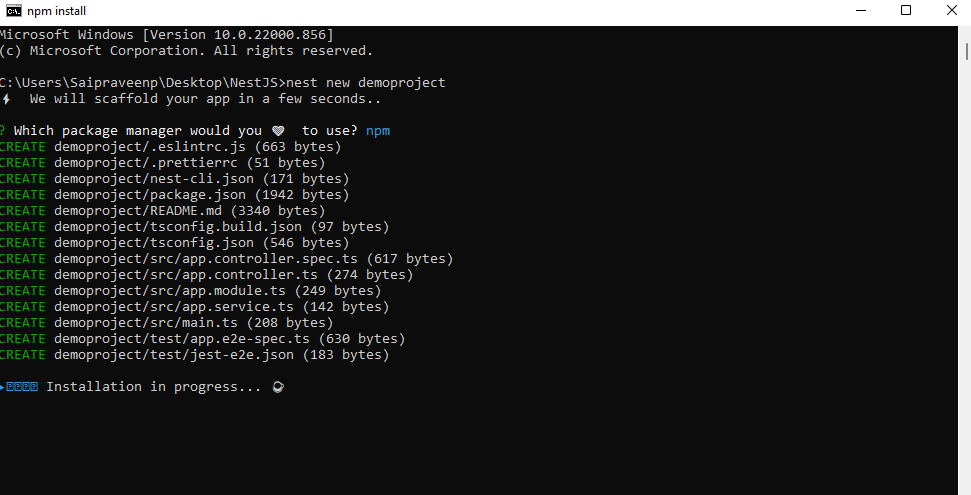Image resolution: width=971 pixels, height=495 pixels.
Task: Minimize the npm install window
Action: coord(861,11)
